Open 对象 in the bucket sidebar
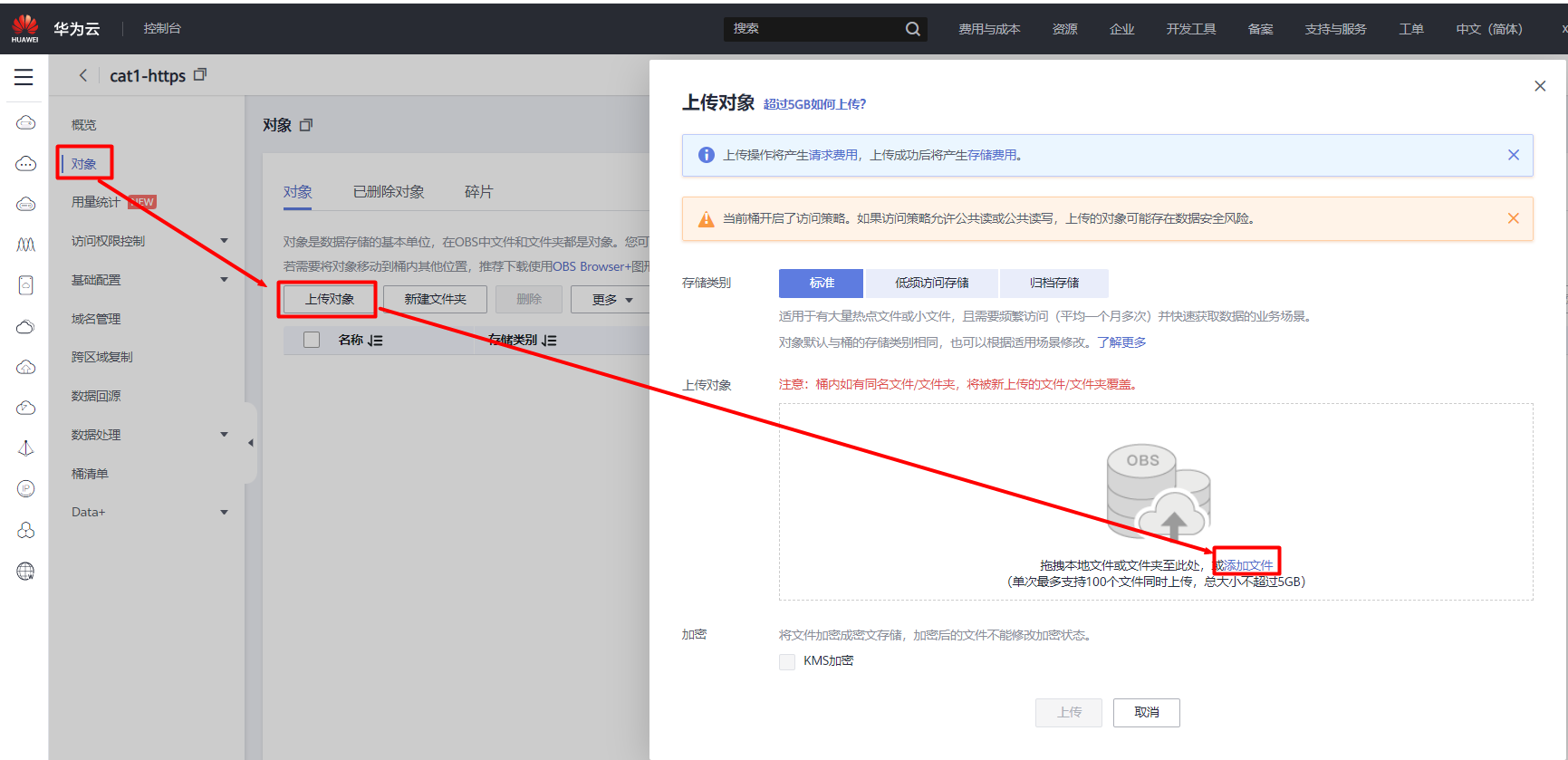Viewport: 1568px width, 760px height. coord(84,164)
